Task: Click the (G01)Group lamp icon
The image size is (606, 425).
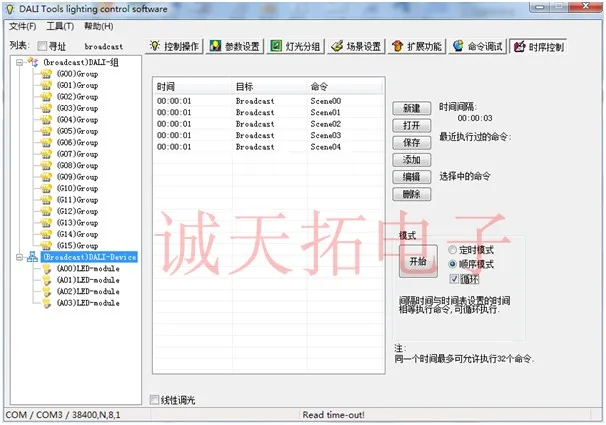Action: point(46,85)
